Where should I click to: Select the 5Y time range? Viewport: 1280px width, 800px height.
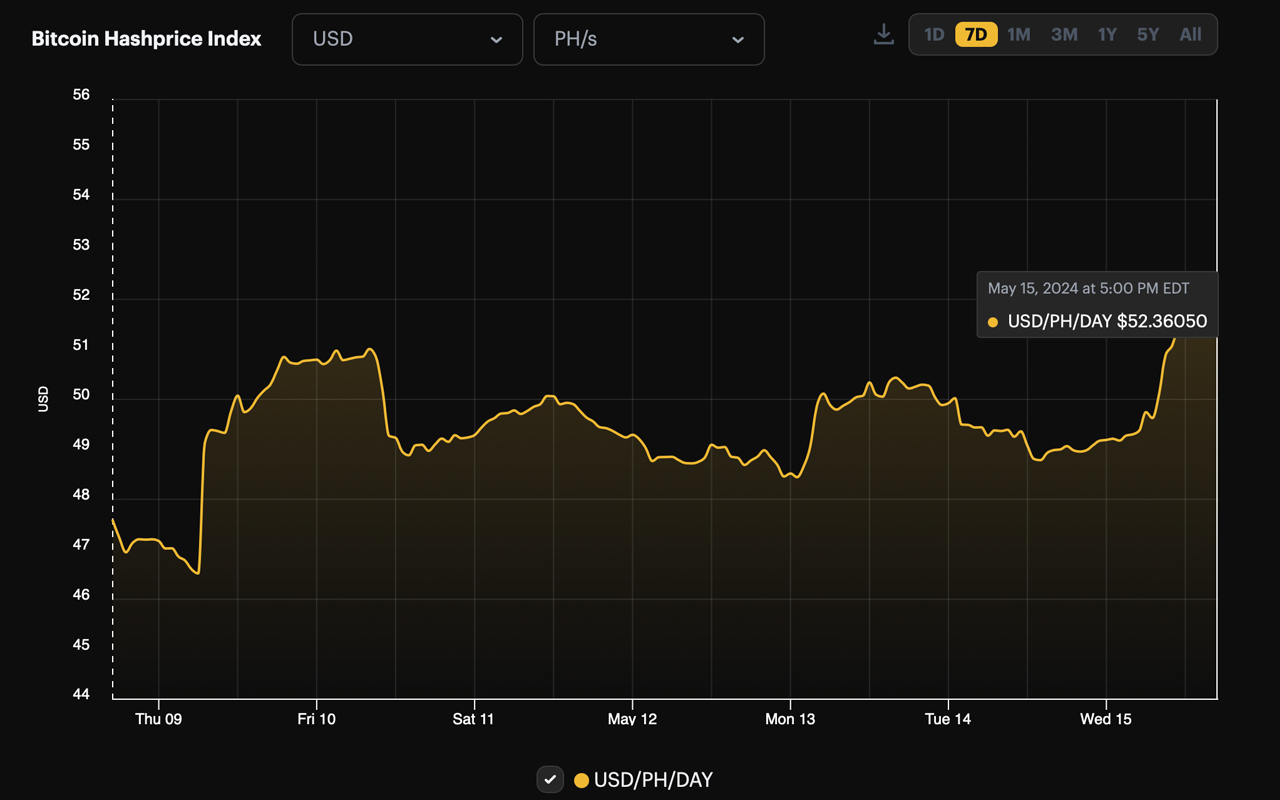coord(1148,35)
